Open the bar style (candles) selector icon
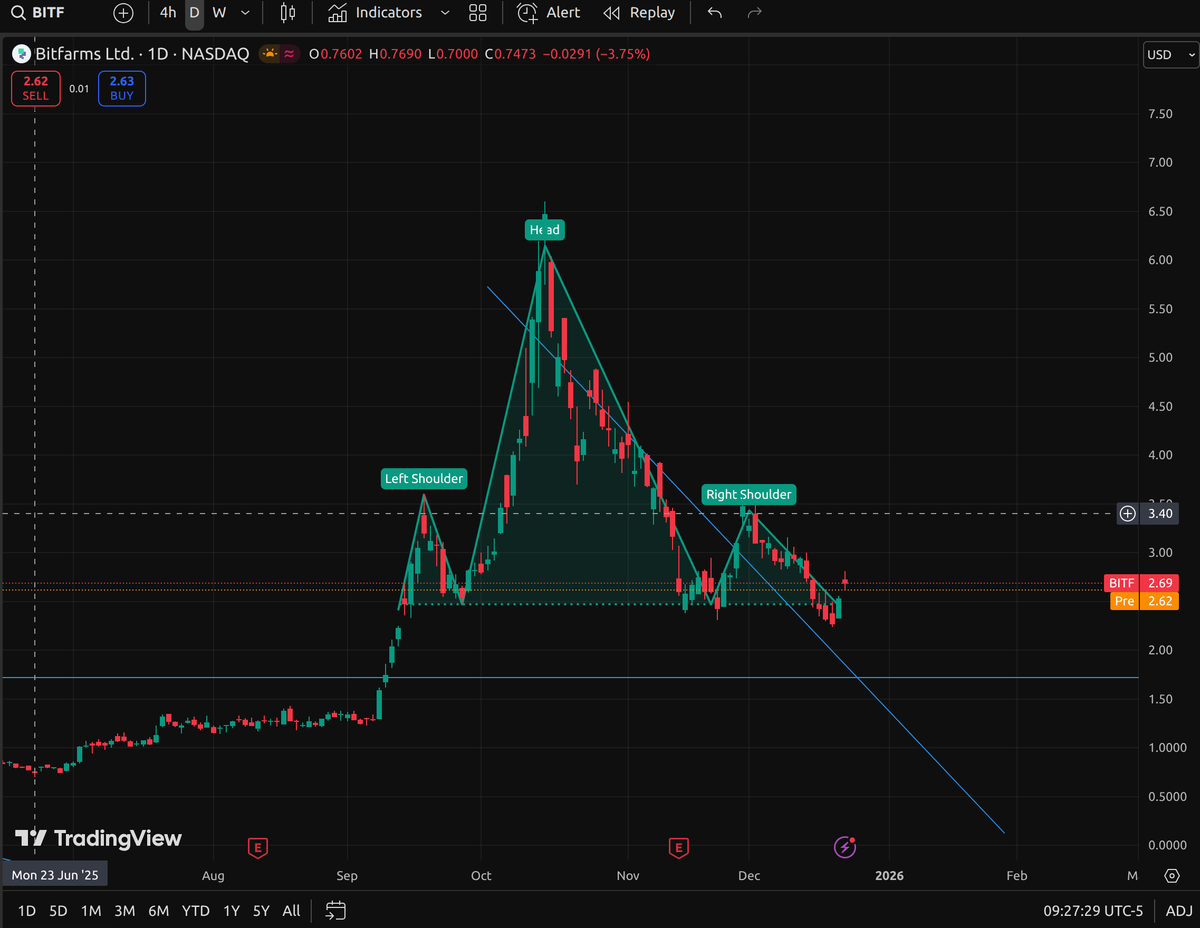 tap(287, 13)
